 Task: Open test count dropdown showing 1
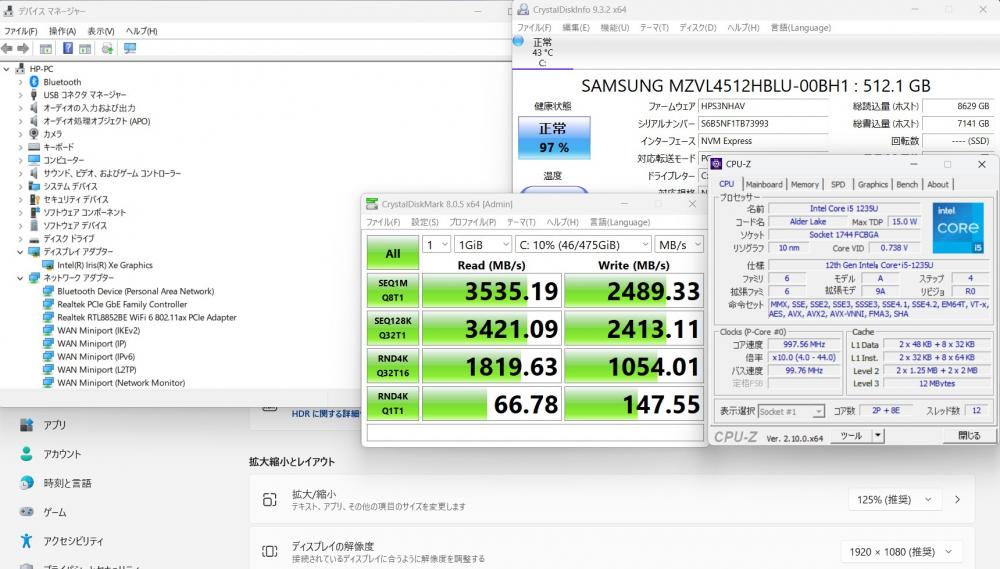coord(436,245)
